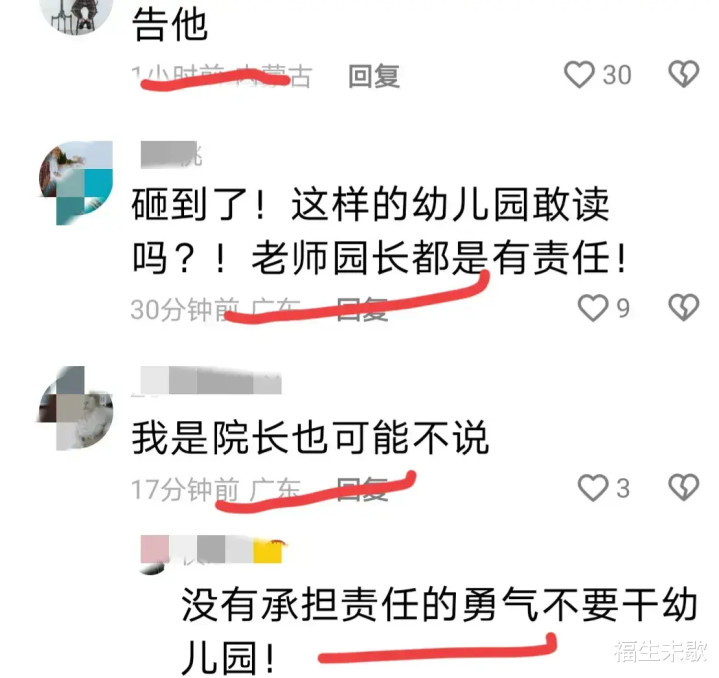Open blurred username above '我是院长' comment
Image resolution: width=719 pixels, height=678 pixels.
210,380
